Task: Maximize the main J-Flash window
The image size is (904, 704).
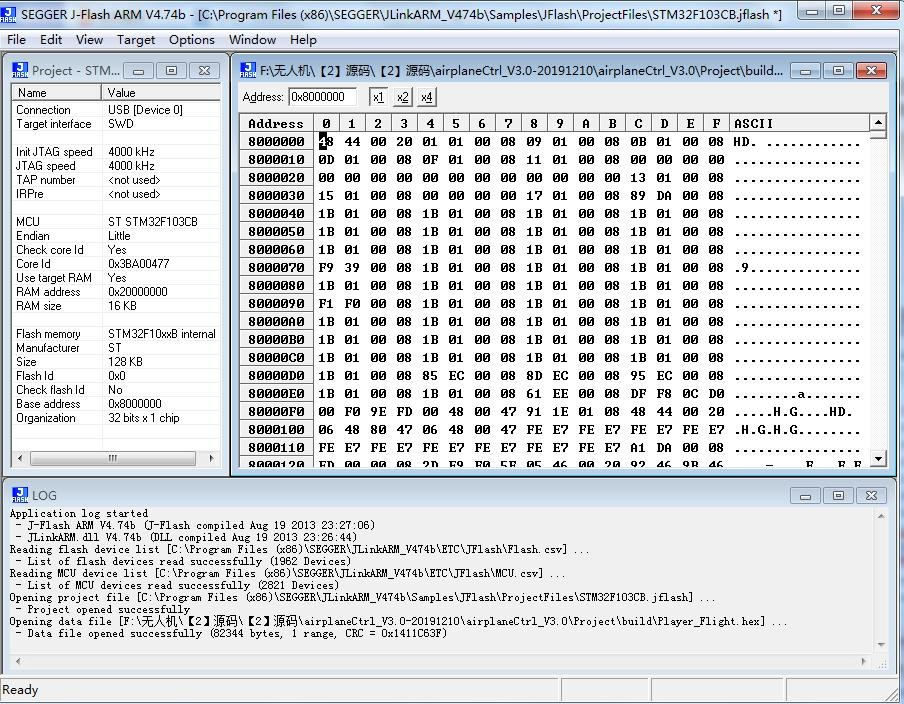Action: 839,10
